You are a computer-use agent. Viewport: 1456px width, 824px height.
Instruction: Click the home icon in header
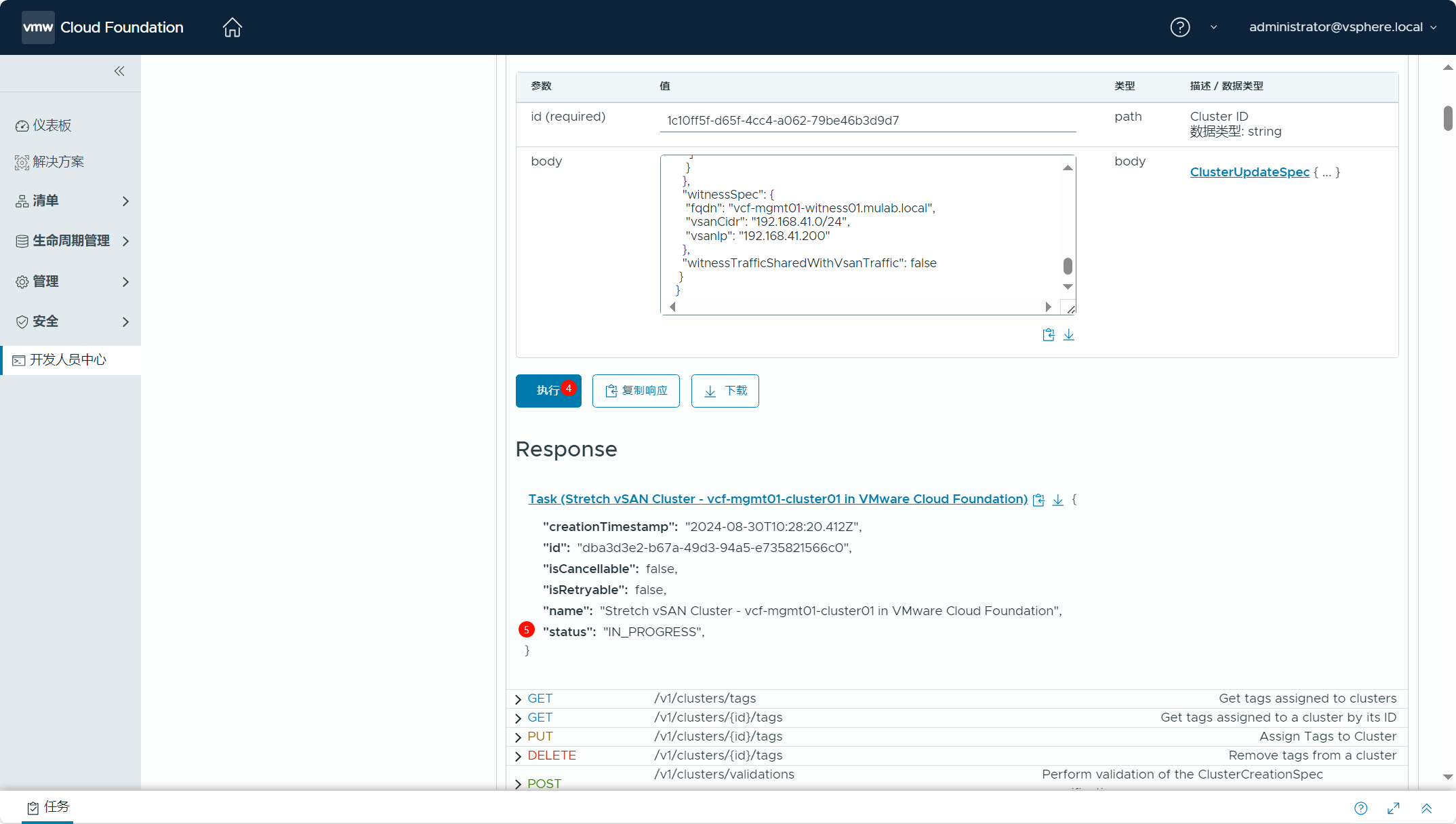(x=232, y=27)
